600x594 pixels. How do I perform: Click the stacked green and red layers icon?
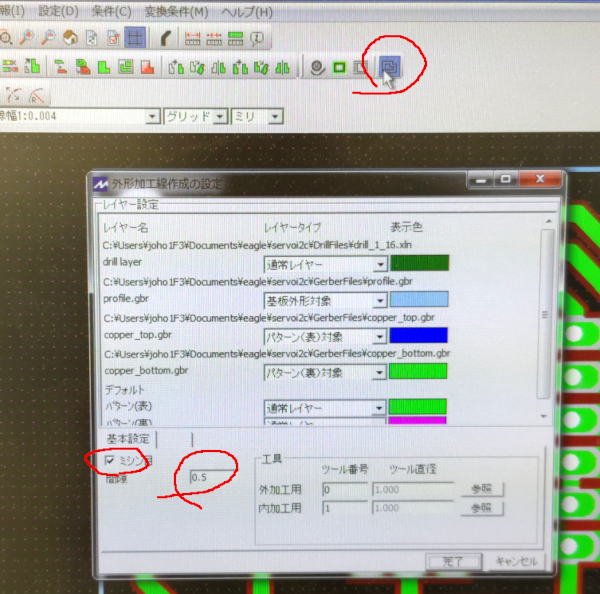coord(83,67)
